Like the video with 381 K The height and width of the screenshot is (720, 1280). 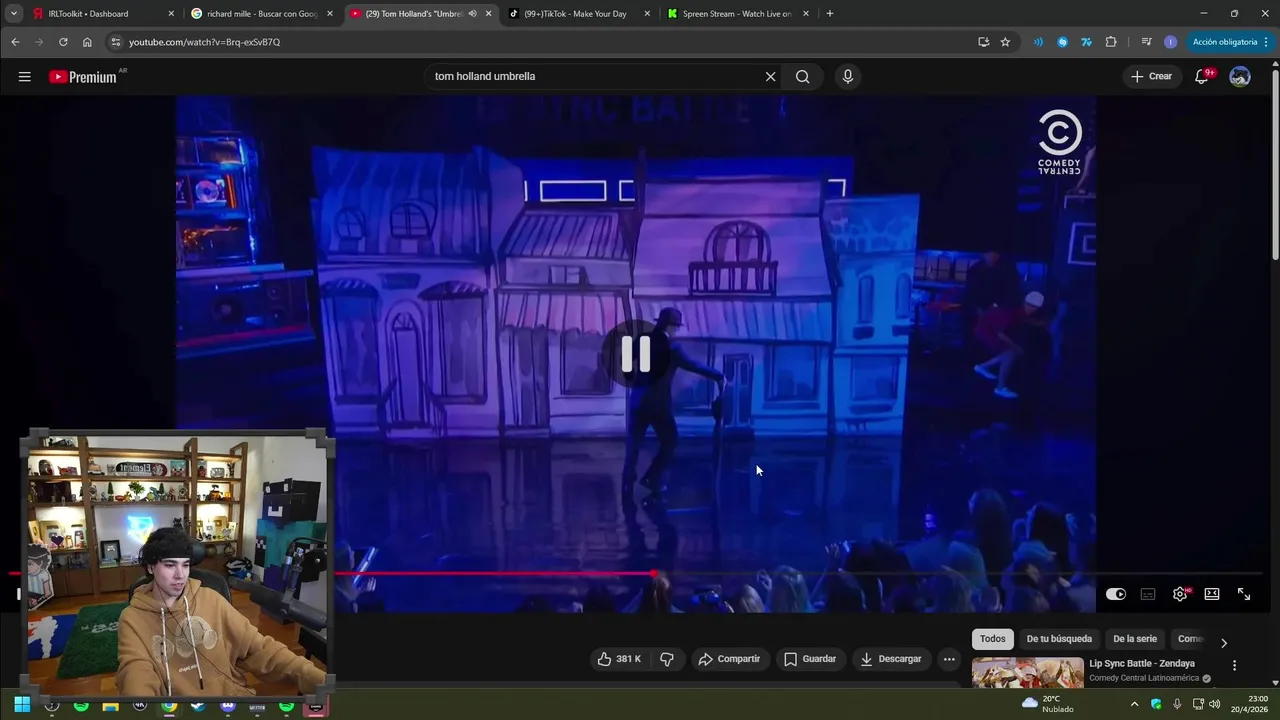click(x=619, y=659)
